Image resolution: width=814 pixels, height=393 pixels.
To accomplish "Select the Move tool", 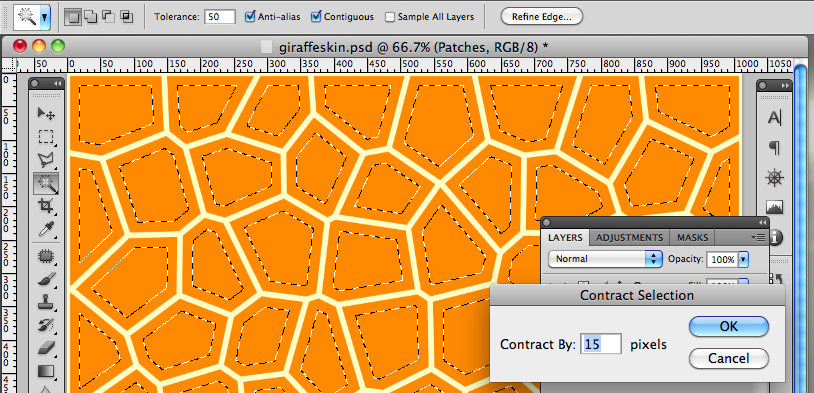I will pyautogui.click(x=47, y=113).
